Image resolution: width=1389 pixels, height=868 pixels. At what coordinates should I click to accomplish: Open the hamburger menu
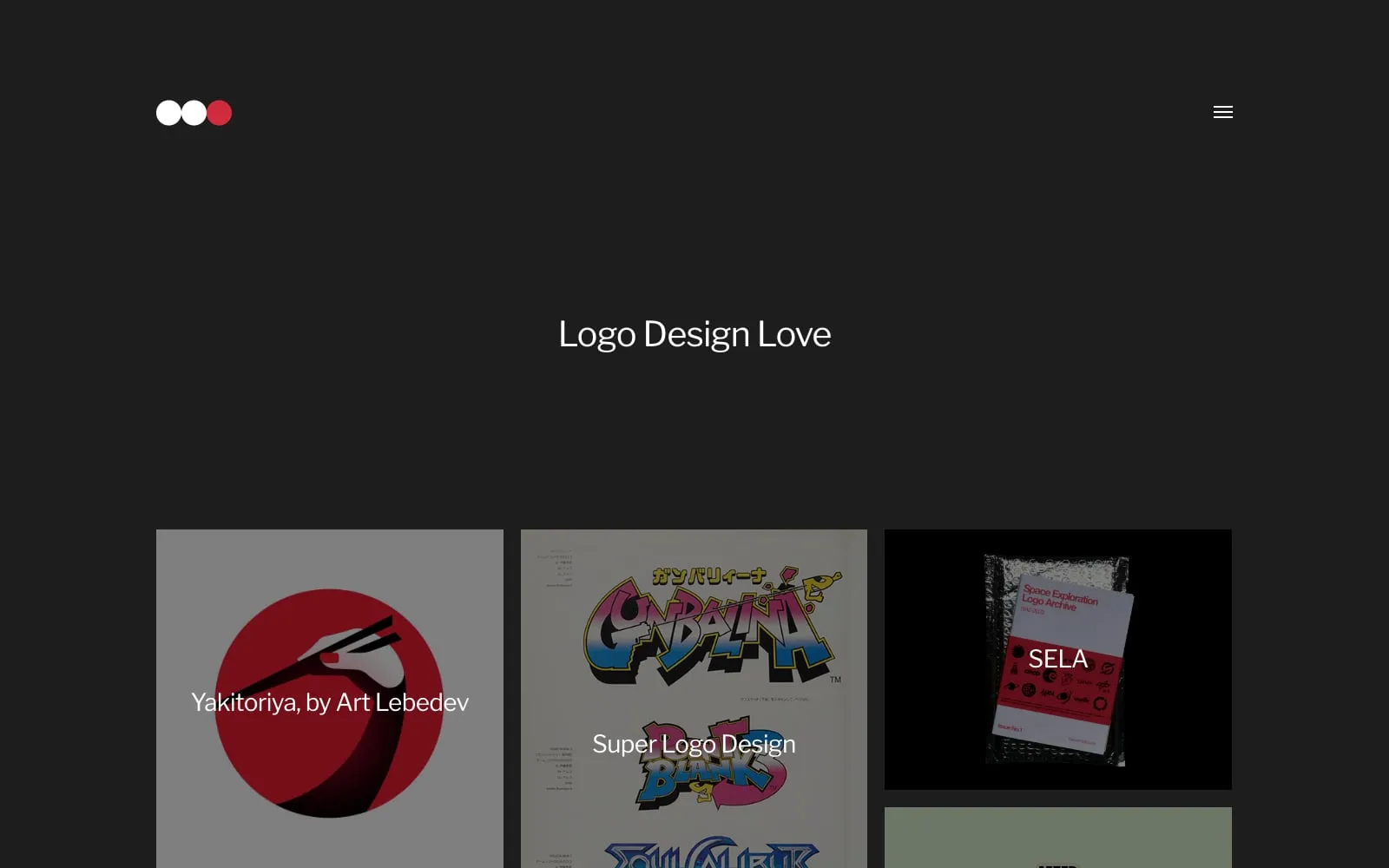tap(1222, 112)
